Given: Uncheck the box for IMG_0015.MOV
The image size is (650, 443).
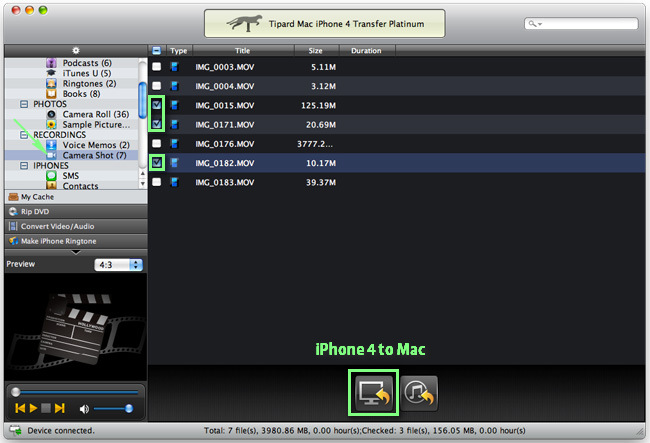Looking at the screenshot, I should pyautogui.click(x=156, y=105).
